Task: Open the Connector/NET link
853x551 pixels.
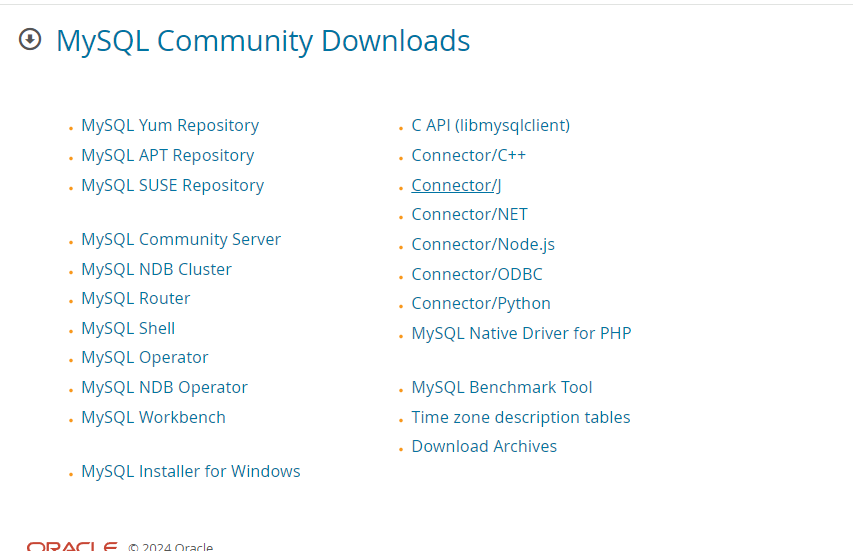Action: (469, 214)
